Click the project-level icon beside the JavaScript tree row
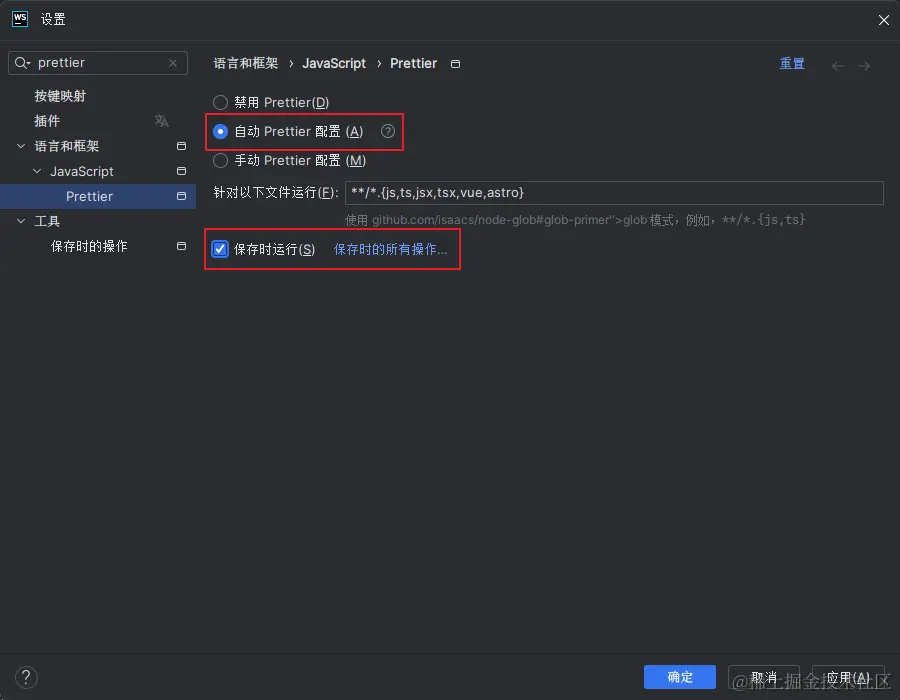This screenshot has height=700, width=900. click(x=181, y=171)
